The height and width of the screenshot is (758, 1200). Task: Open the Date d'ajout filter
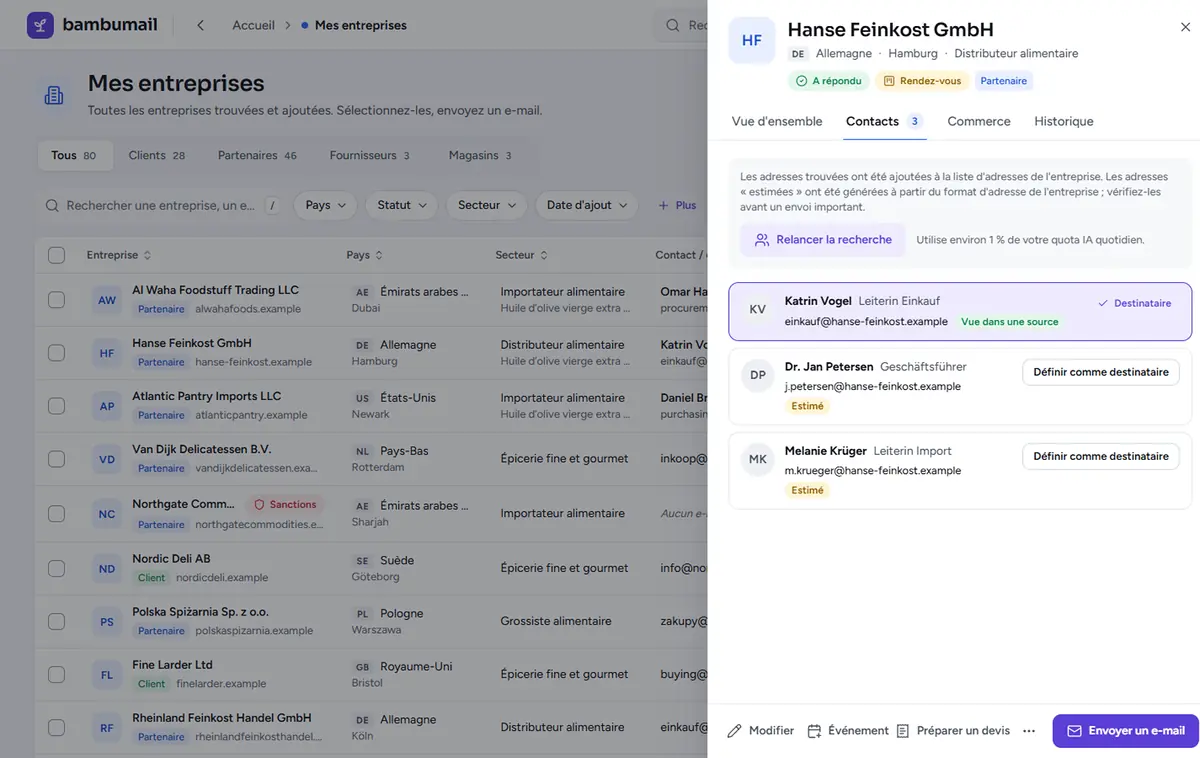[586, 205]
